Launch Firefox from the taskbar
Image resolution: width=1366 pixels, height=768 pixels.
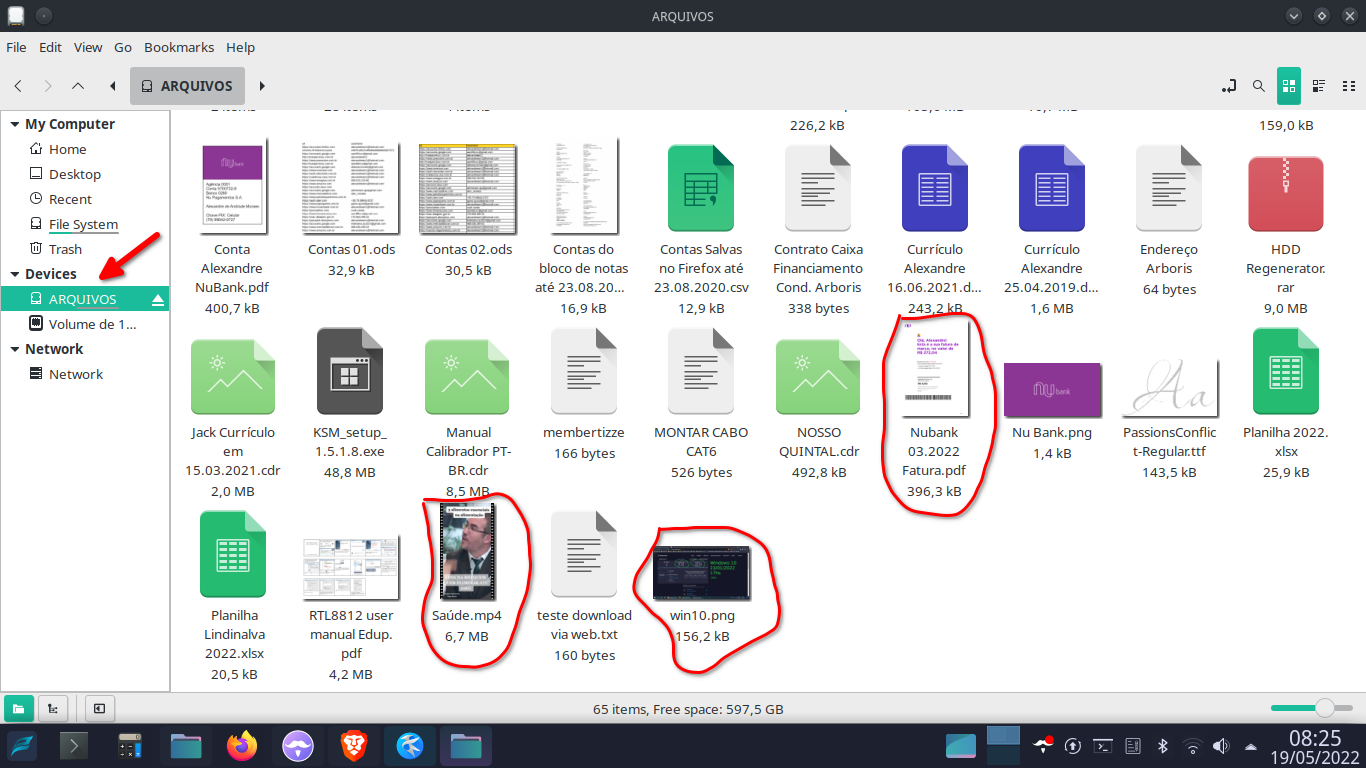pyautogui.click(x=242, y=745)
